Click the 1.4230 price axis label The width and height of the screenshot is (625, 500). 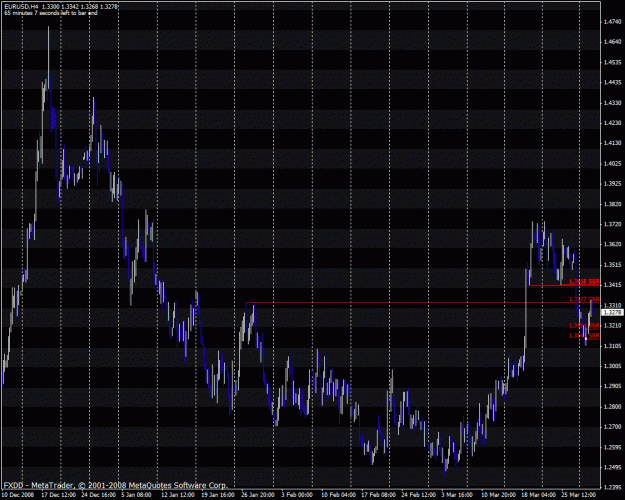[613, 123]
